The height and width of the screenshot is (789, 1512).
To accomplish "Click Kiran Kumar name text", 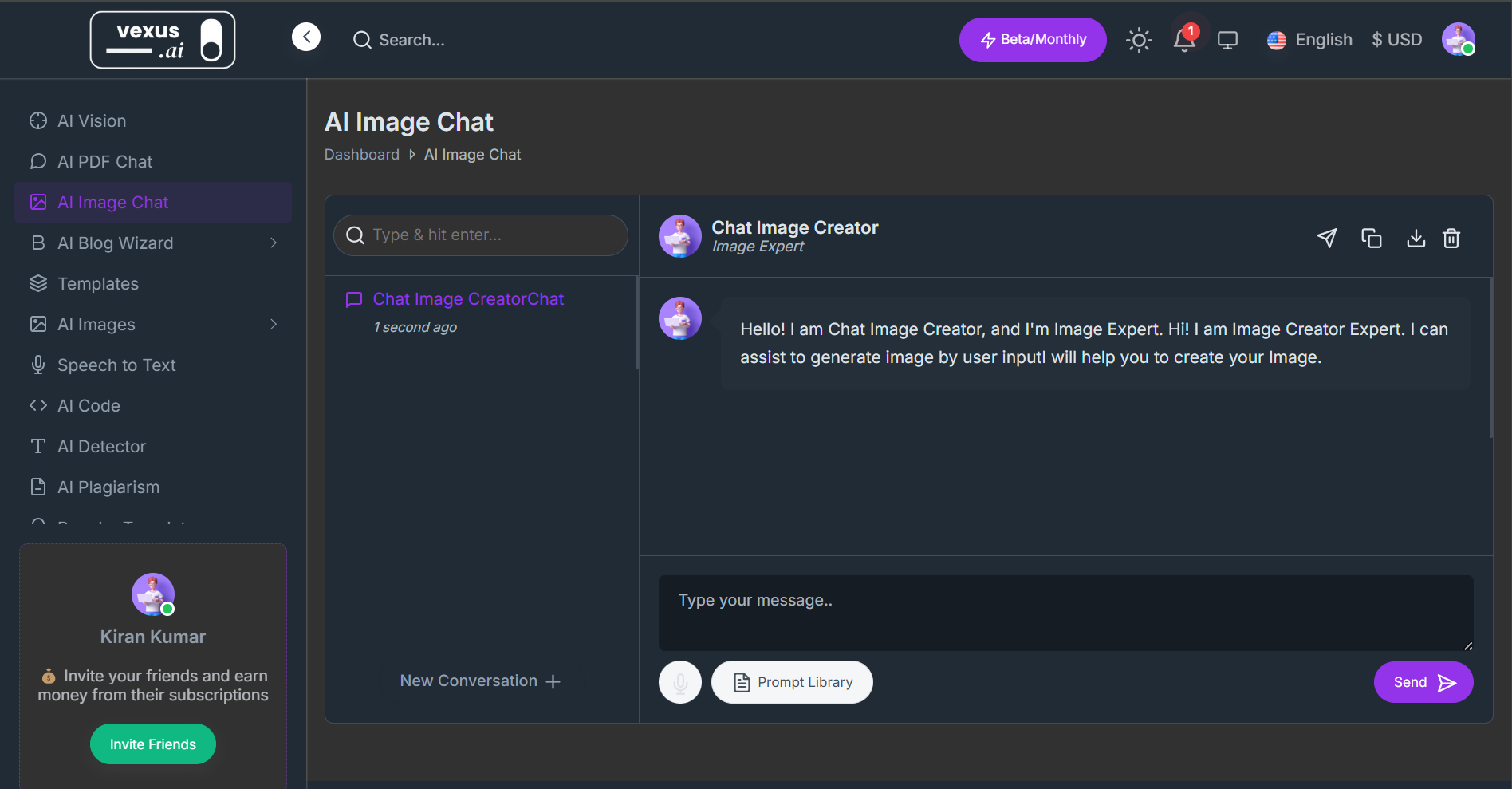I will pos(153,637).
